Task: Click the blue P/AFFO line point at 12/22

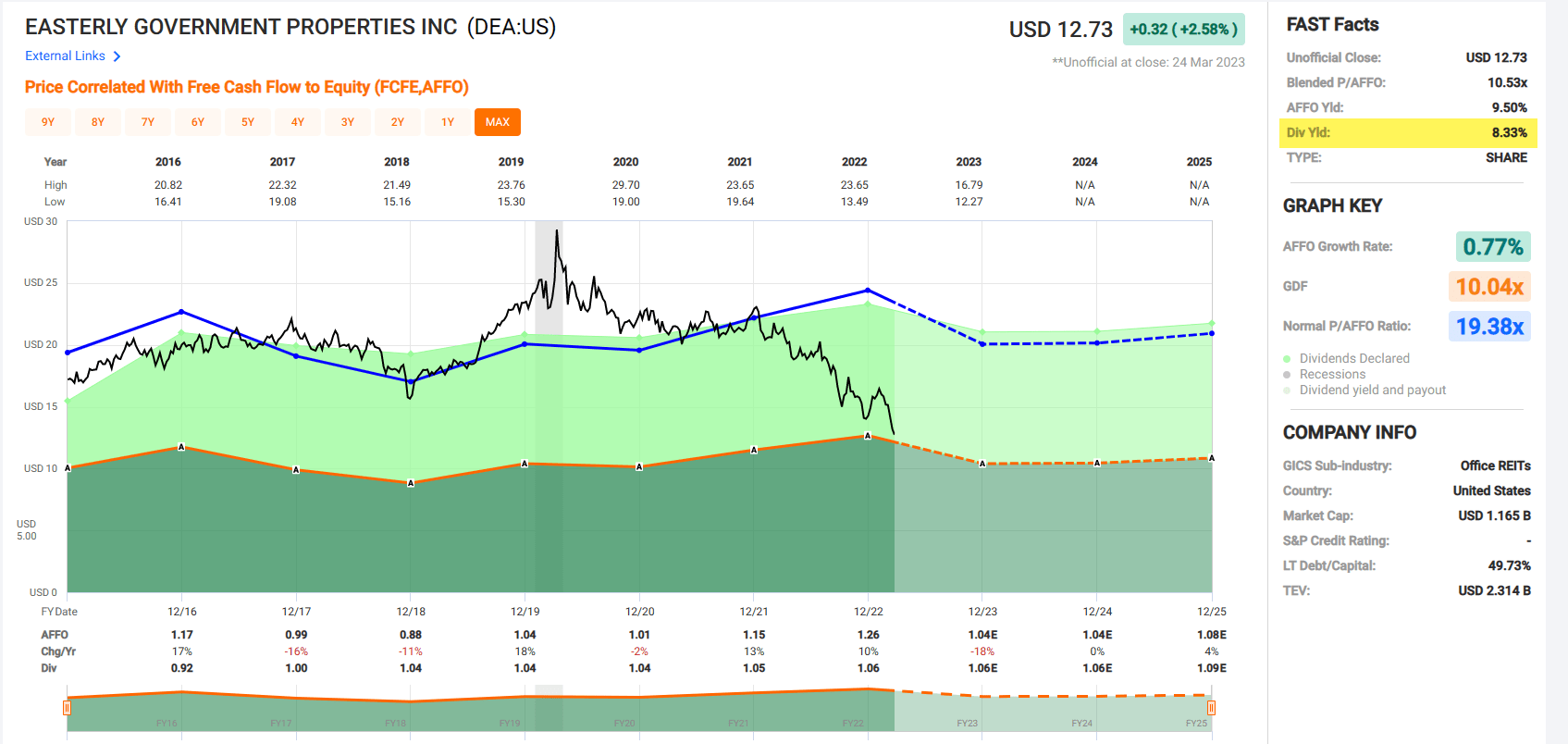Action: tap(868, 290)
